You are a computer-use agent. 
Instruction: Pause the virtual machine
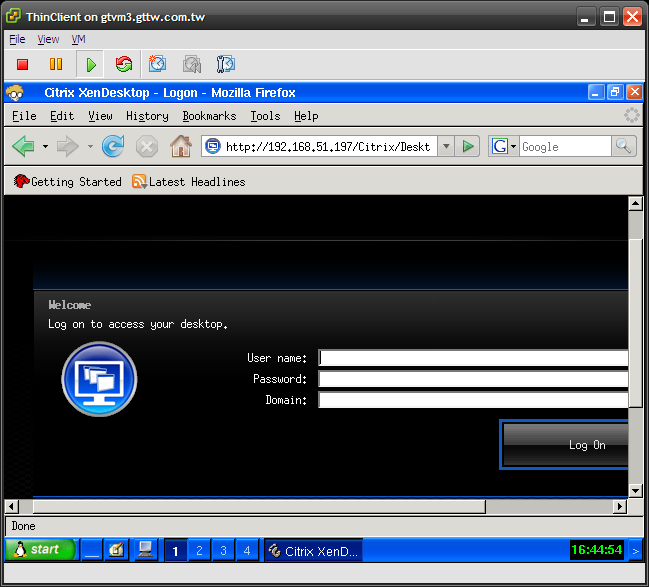click(x=56, y=64)
